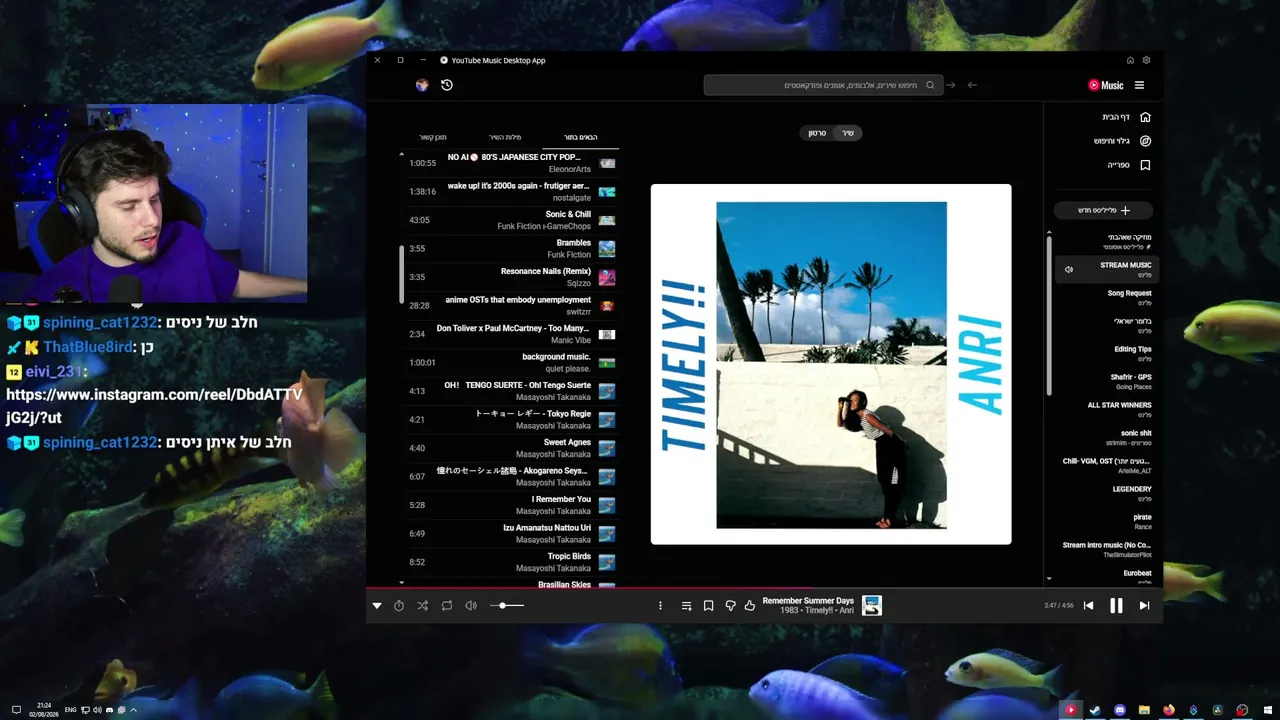The height and width of the screenshot is (720, 1280).
Task: Select the מילות השיר lyrics tab
Action: click(505, 137)
